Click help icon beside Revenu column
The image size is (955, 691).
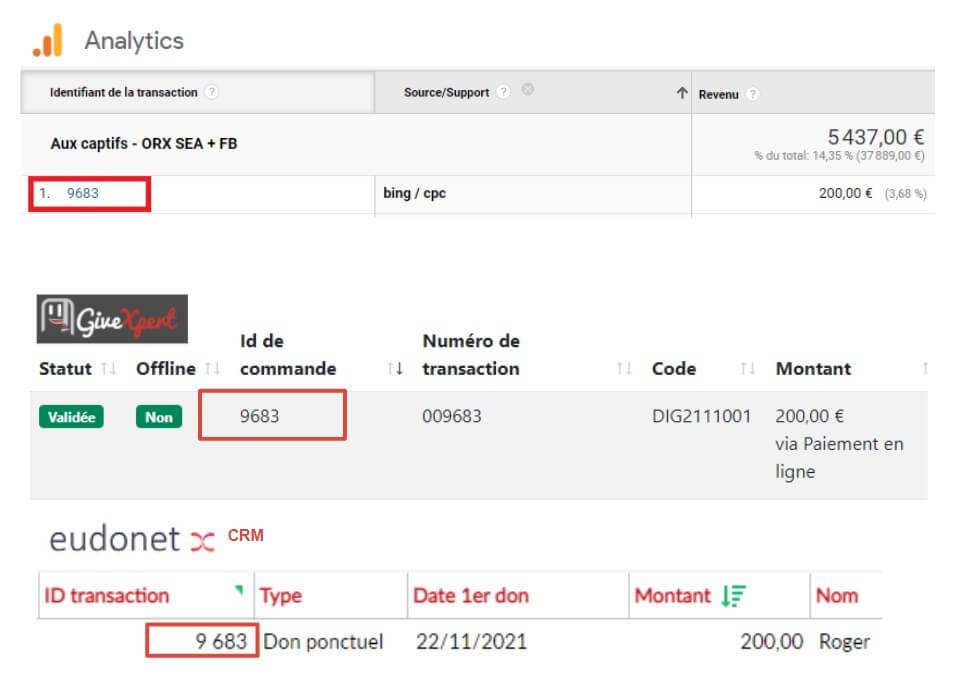point(752,94)
